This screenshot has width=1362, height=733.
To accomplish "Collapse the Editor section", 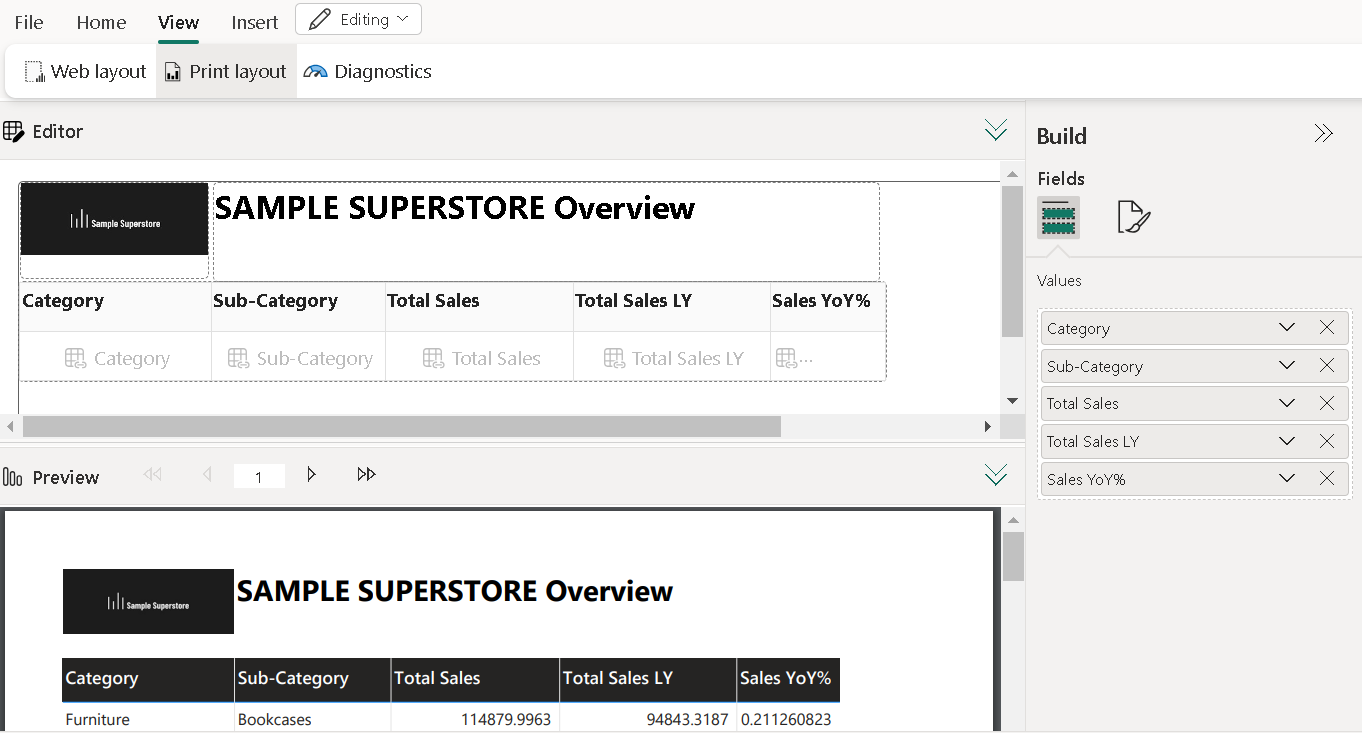I will tap(995, 130).
